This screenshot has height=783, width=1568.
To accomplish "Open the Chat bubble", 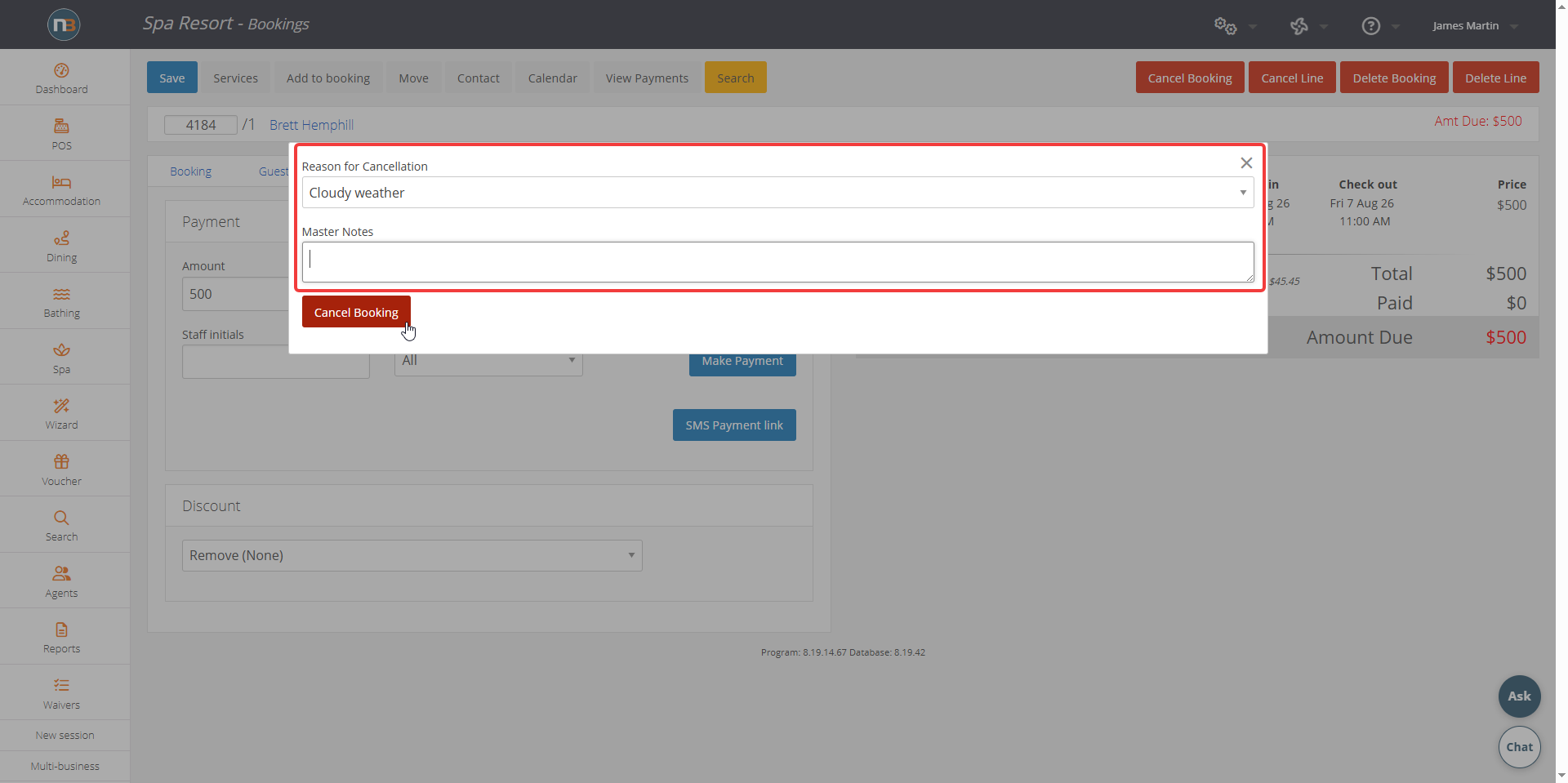I will [x=1519, y=747].
